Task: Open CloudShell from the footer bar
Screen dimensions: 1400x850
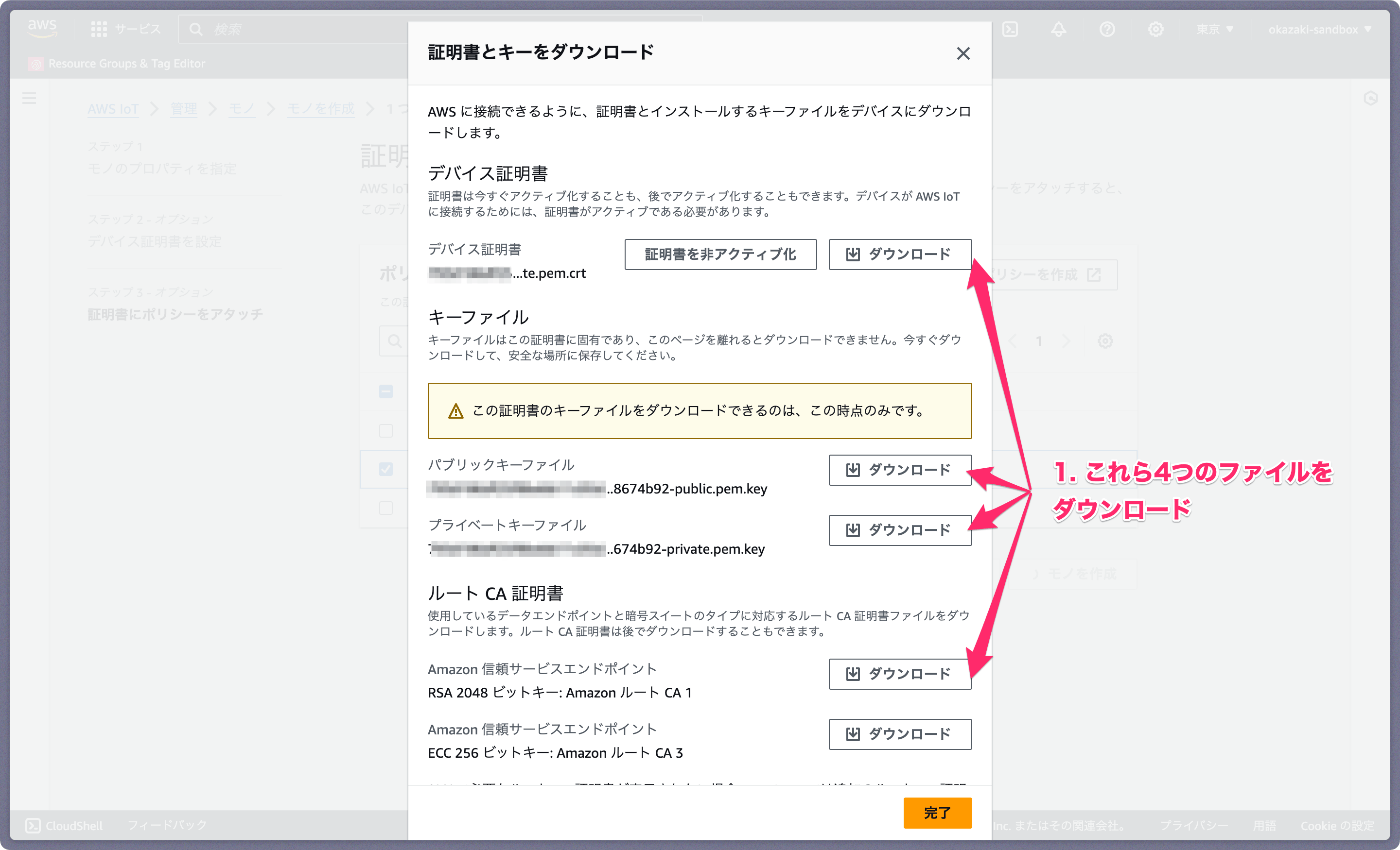Action: pos(64,826)
